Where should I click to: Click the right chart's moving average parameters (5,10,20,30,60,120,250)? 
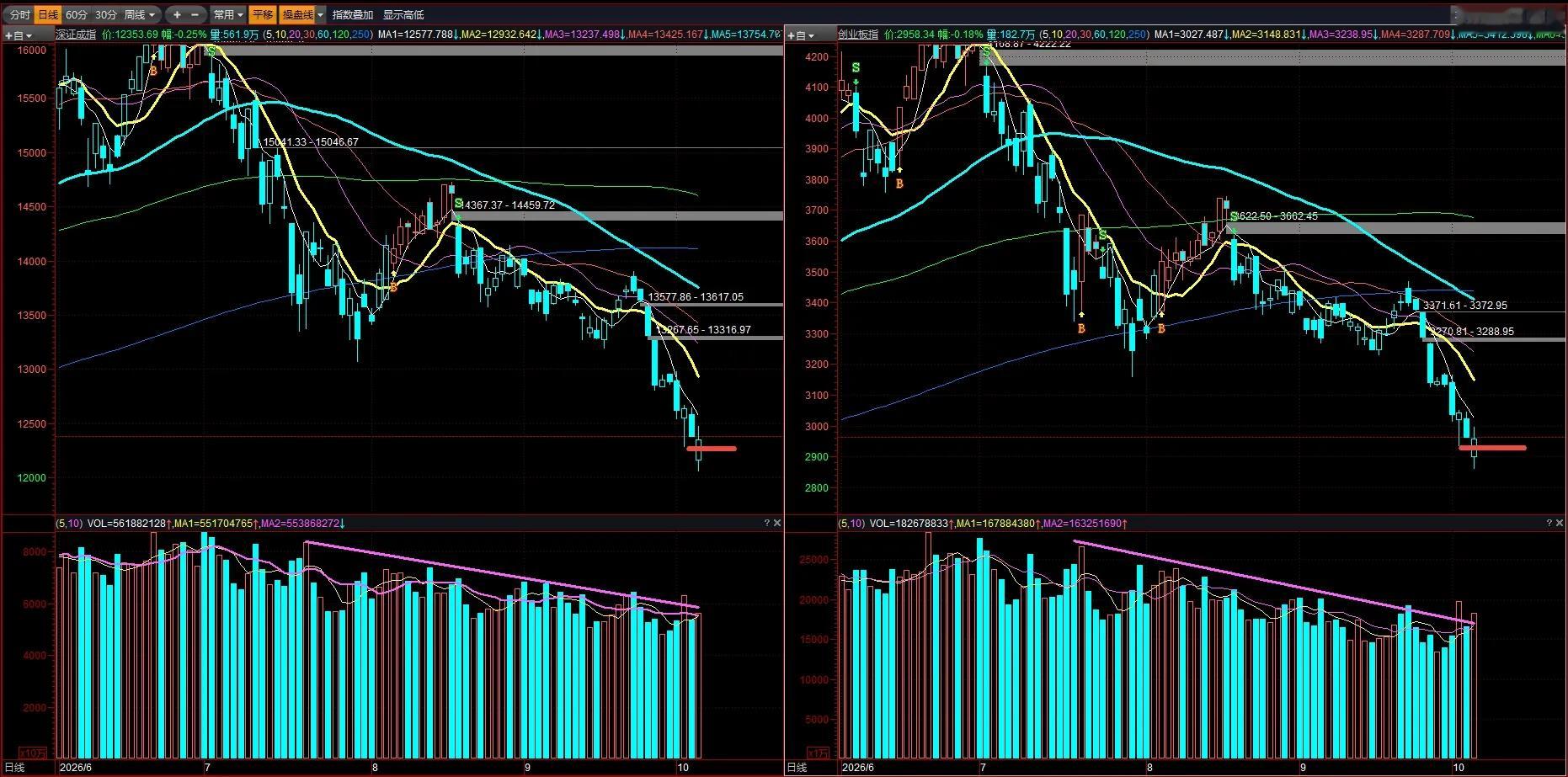[1094, 35]
